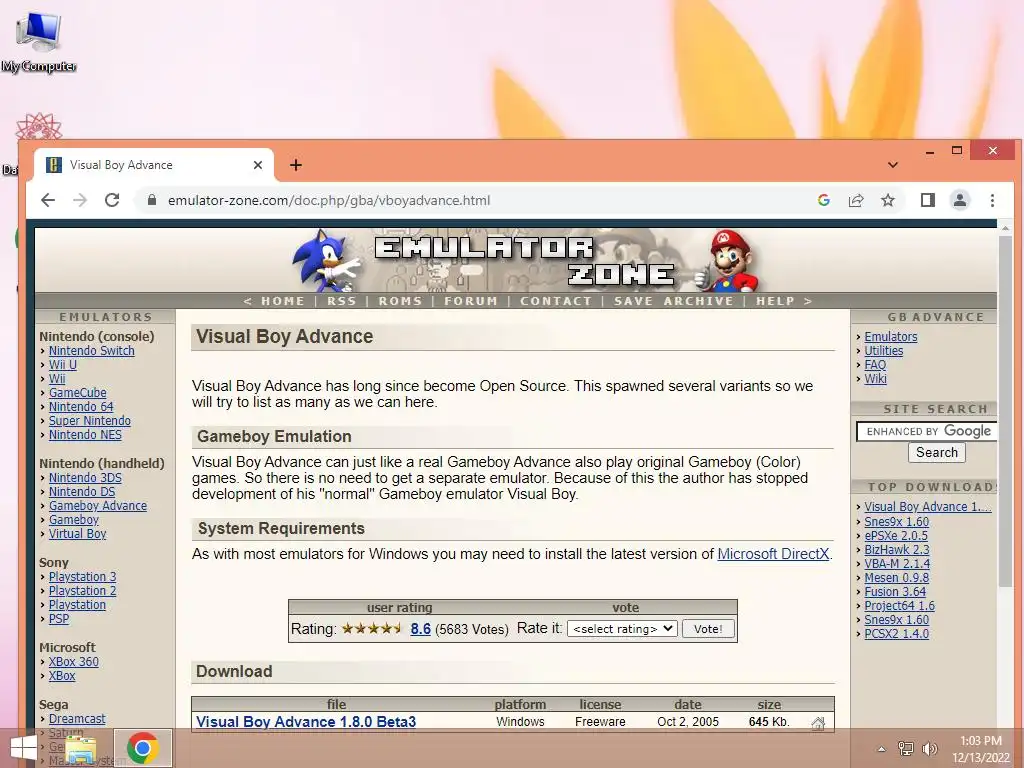Open GB Advance Utilities link
Image resolution: width=1024 pixels, height=768 pixels.
(x=884, y=351)
